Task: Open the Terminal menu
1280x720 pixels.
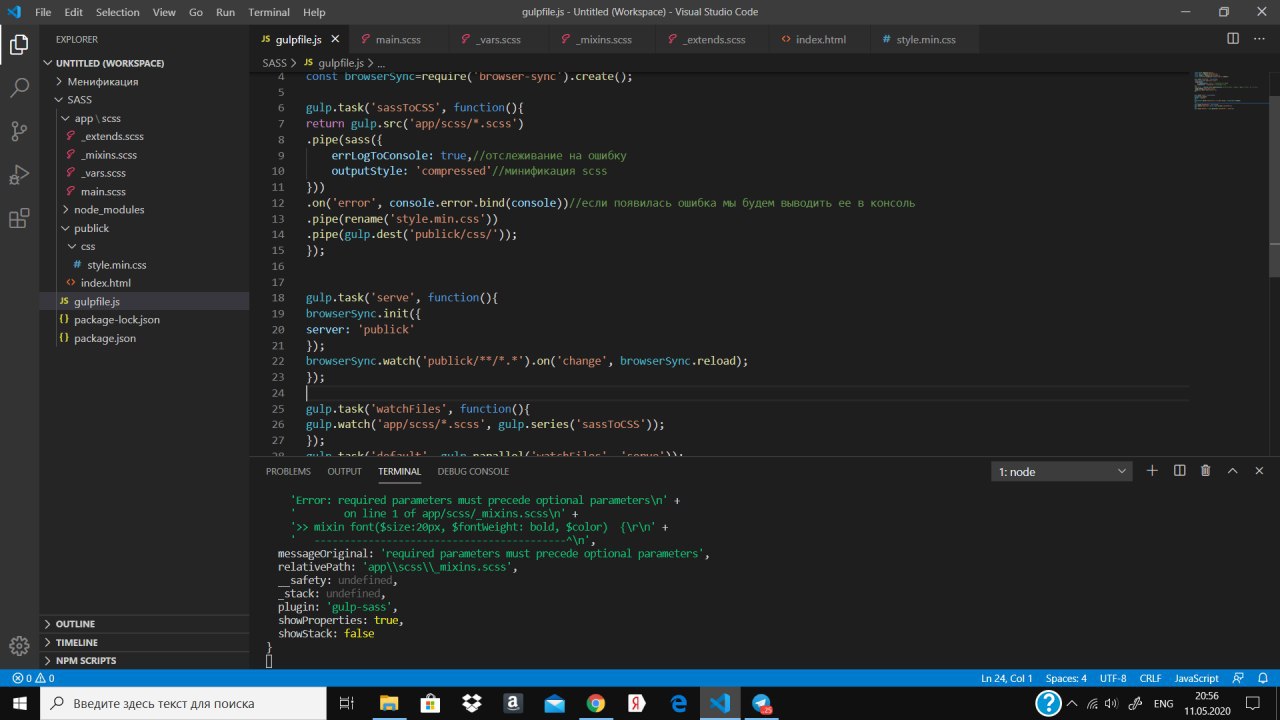Action: click(269, 12)
